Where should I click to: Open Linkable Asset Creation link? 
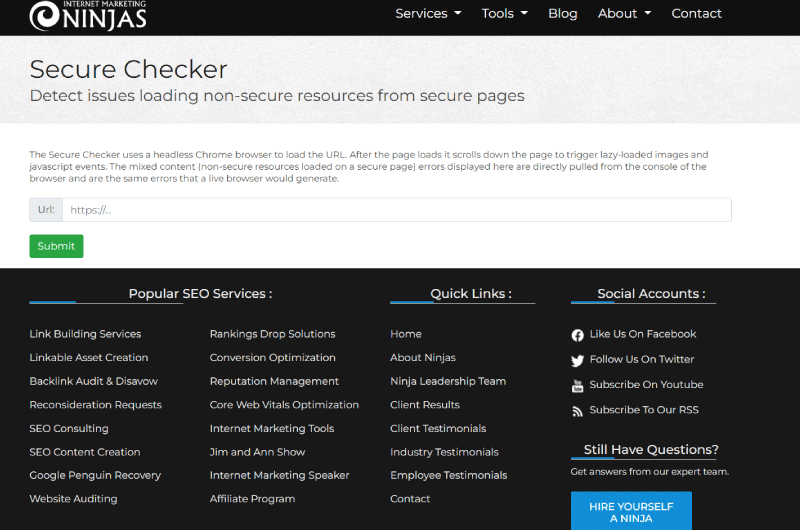pyautogui.click(x=89, y=358)
